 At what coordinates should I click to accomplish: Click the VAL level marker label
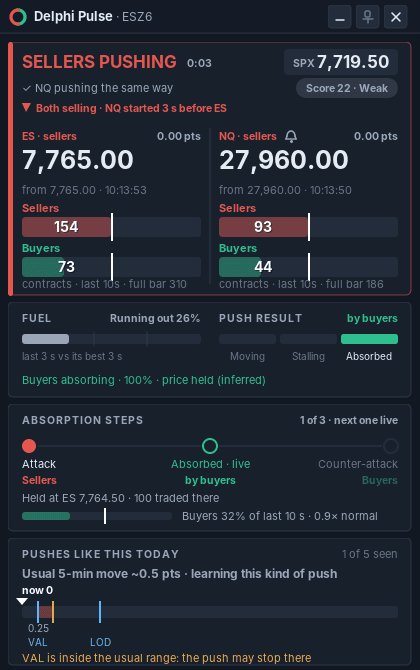[x=38, y=642]
